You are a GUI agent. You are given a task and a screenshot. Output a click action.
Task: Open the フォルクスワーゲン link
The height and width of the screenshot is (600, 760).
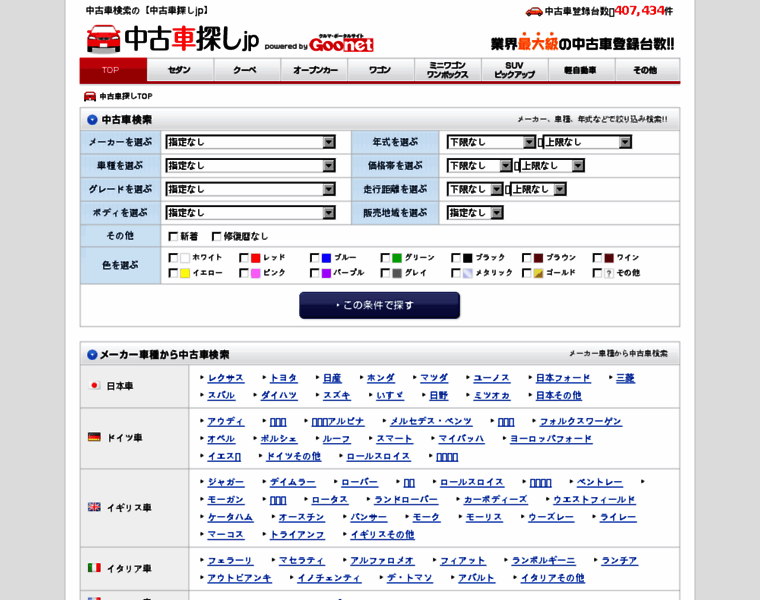[581, 422]
